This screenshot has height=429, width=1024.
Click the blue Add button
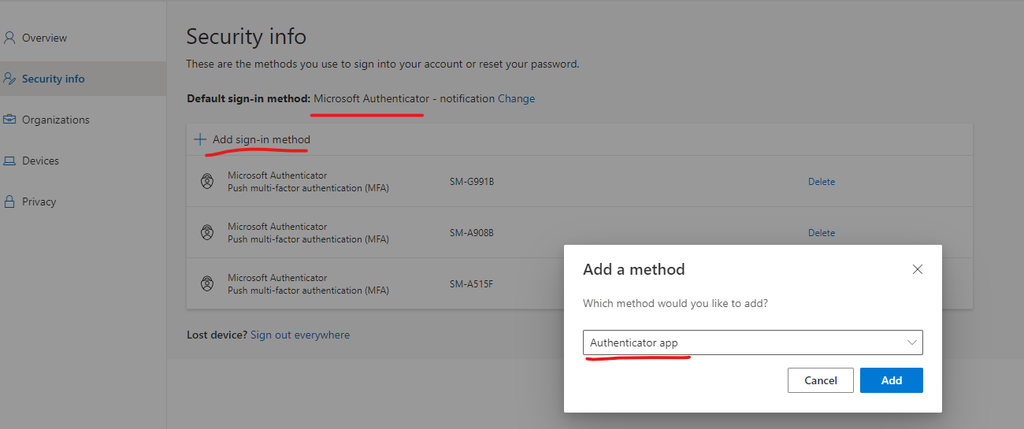pyautogui.click(x=891, y=380)
